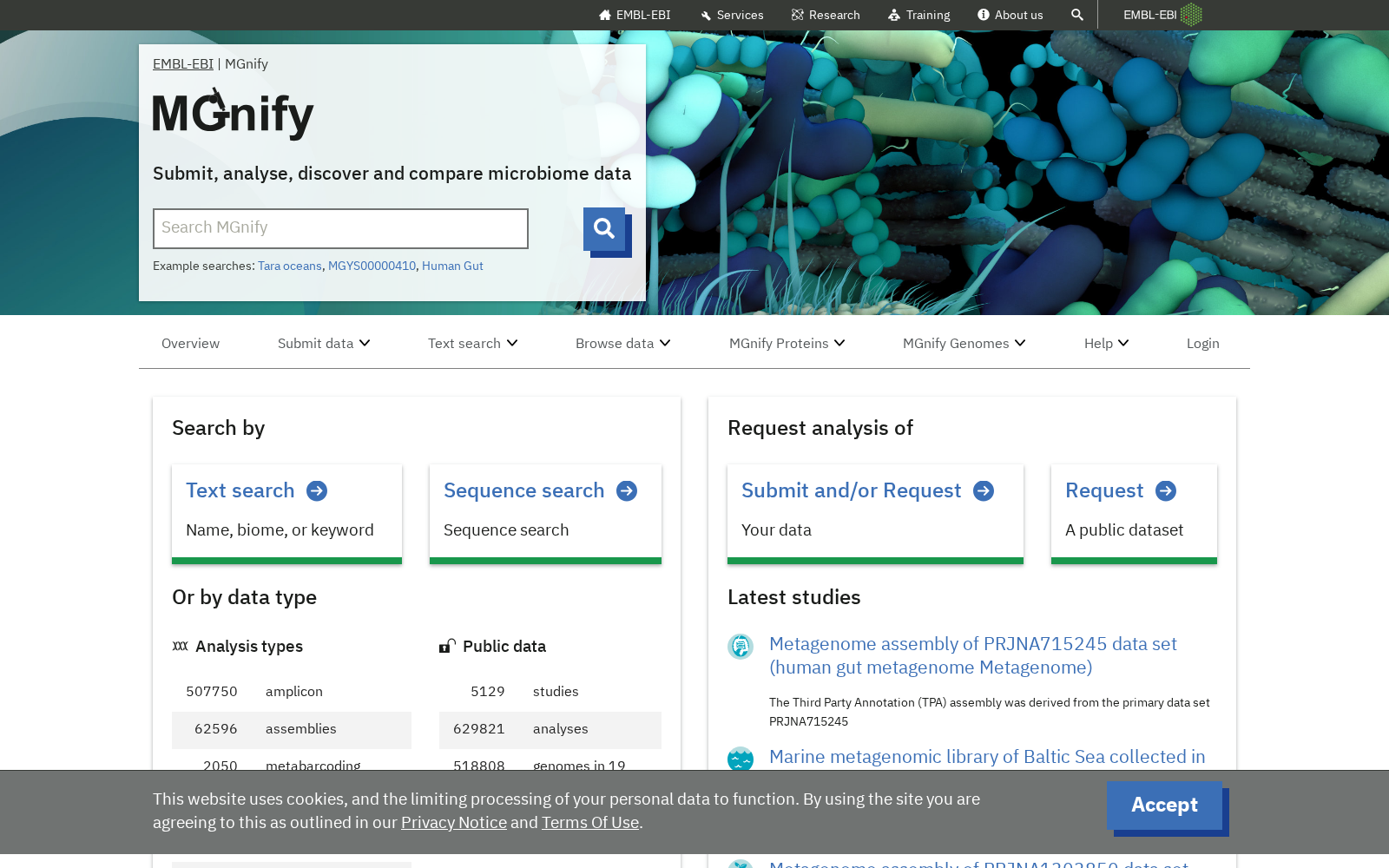Screen dimensions: 1389x868
Task: Click the marine biome wave icon
Action: pyautogui.click(x=741, y=759)
